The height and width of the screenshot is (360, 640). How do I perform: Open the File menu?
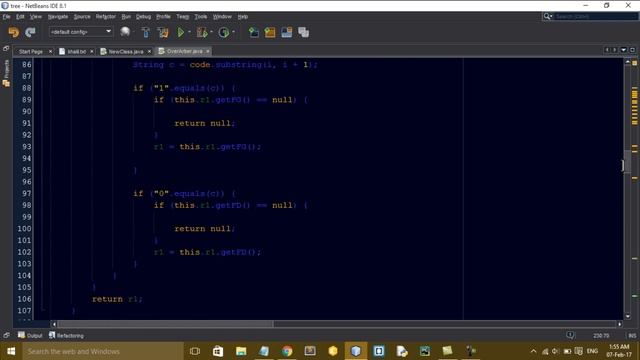pos(7,17)
